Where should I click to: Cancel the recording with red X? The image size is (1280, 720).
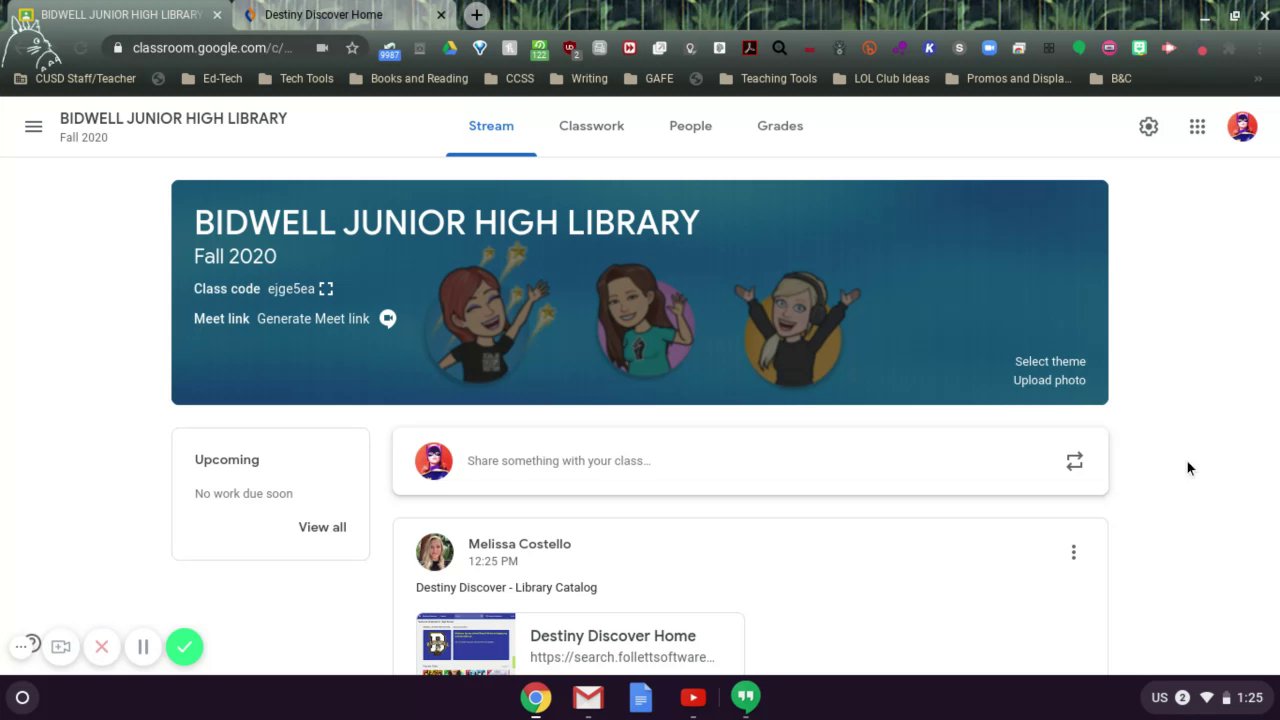tap(102, 647)
